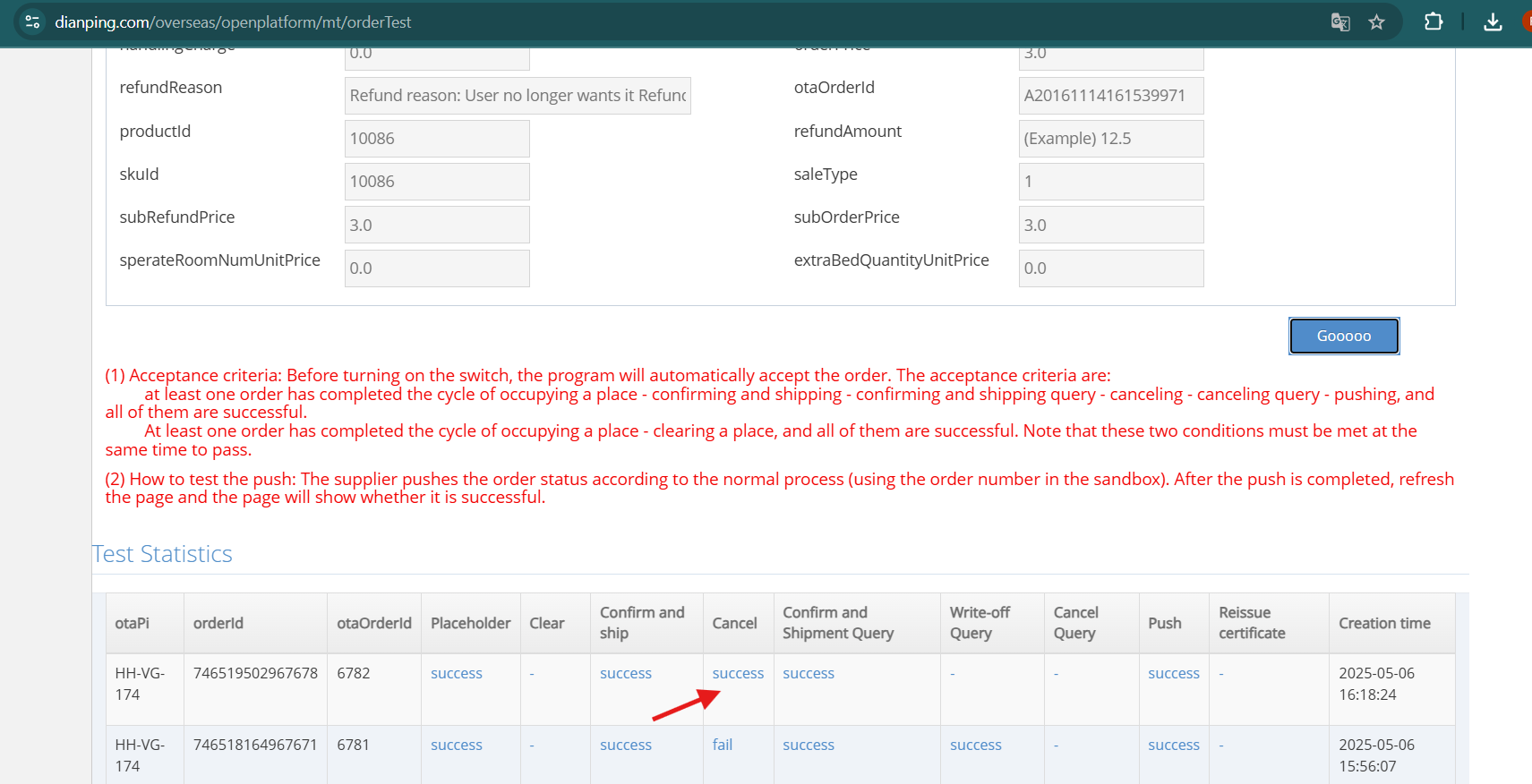This screenshot has width=1532, height=784.
Task: Click the extraBedQuantityUnitPrice input field
Action: point(1110,268)
